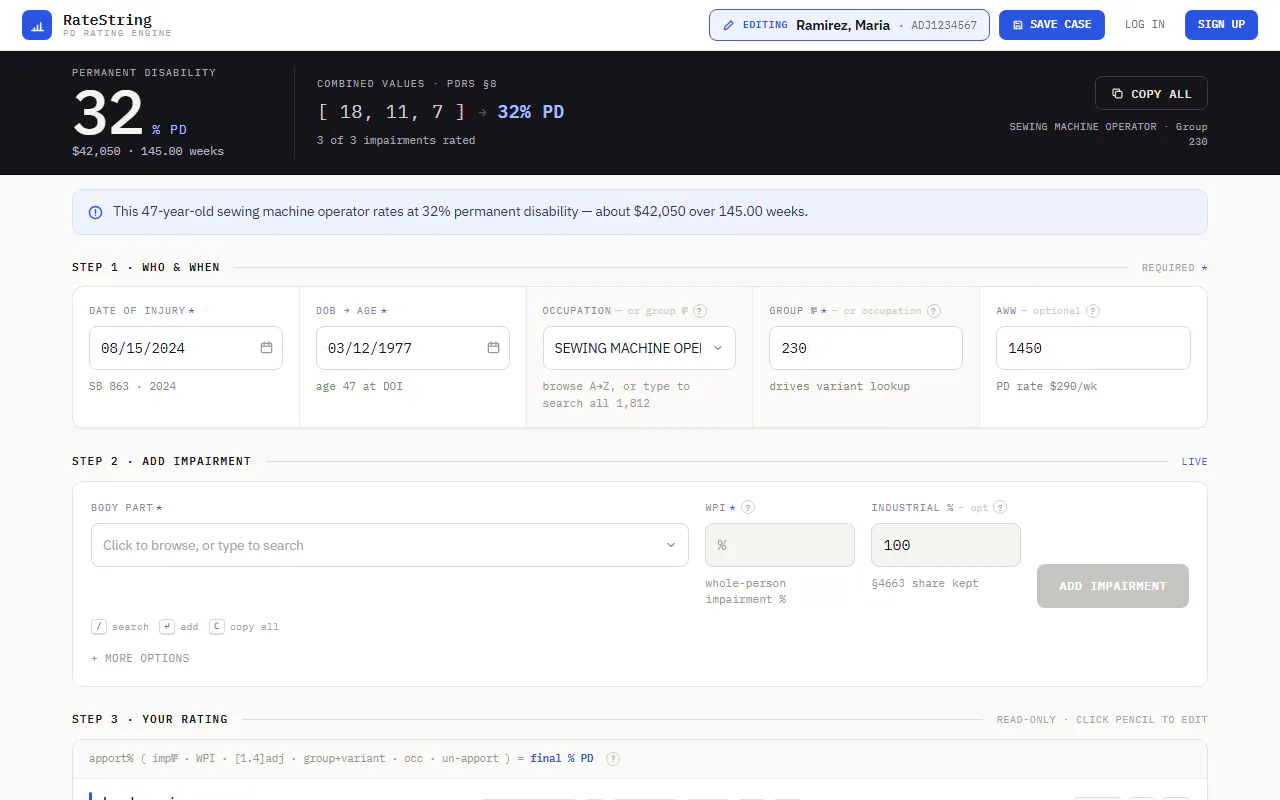This screenshot has width=1280, height=800.
Task: Click the Industrial % field showing 100
Action: (x=946, y=545)
